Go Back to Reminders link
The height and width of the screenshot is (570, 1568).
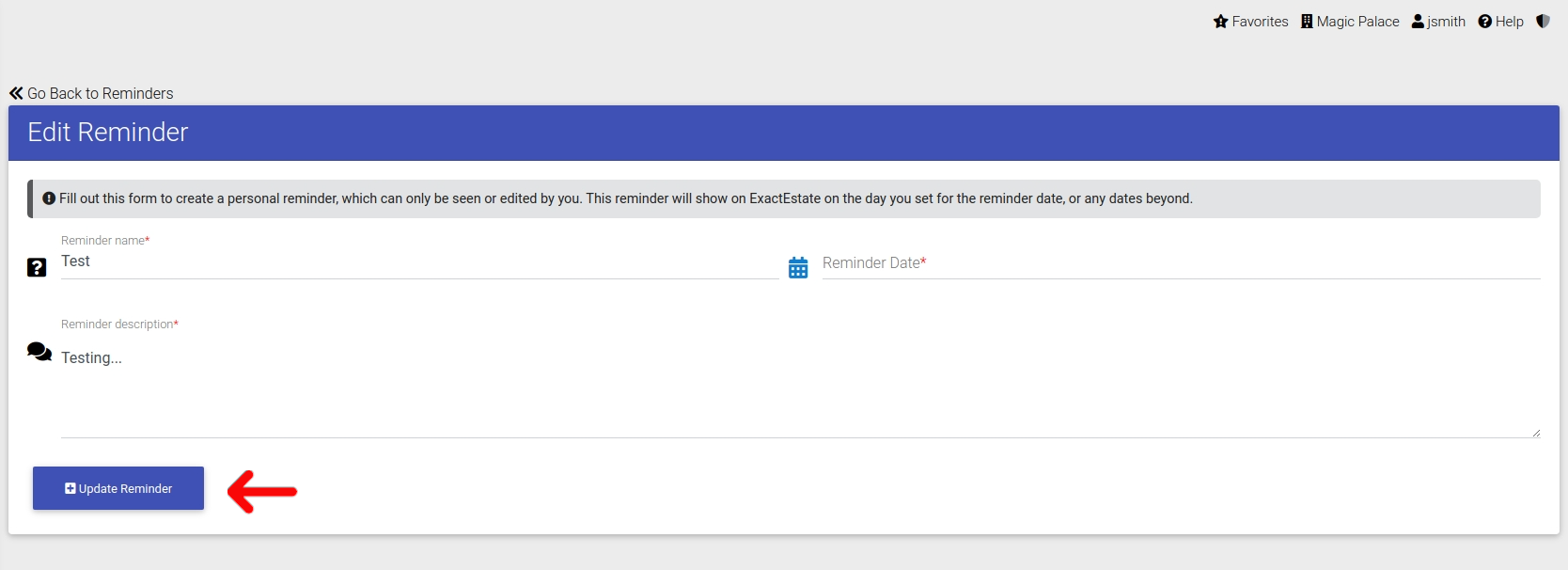pyautogui.click(x=91, y=93)
